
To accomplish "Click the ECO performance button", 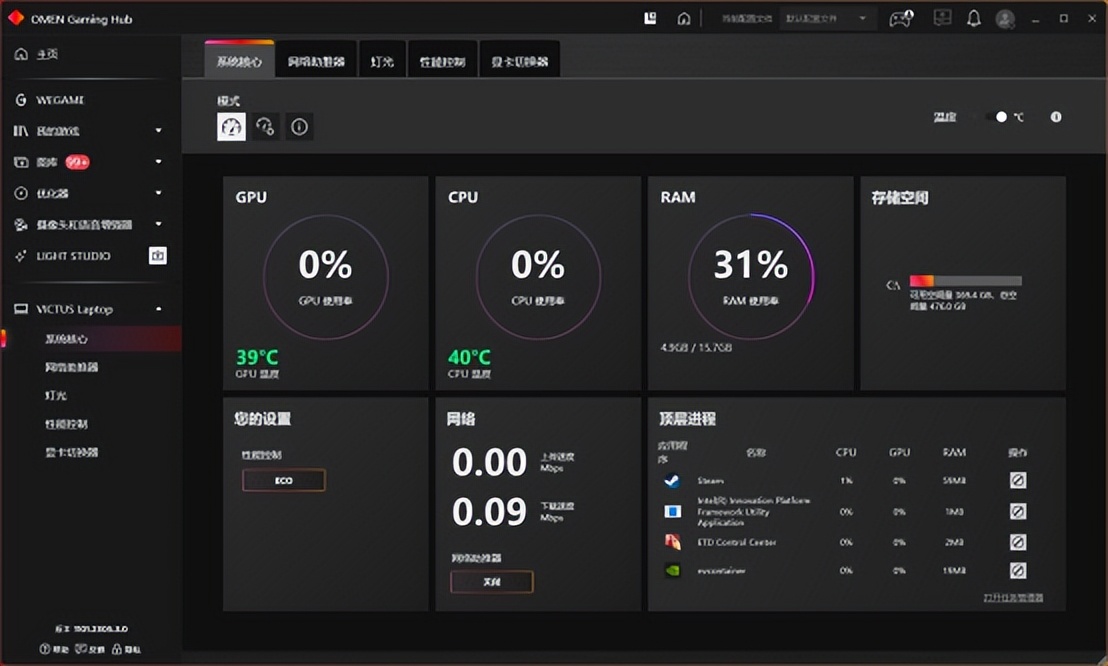I will pos(284,481).
